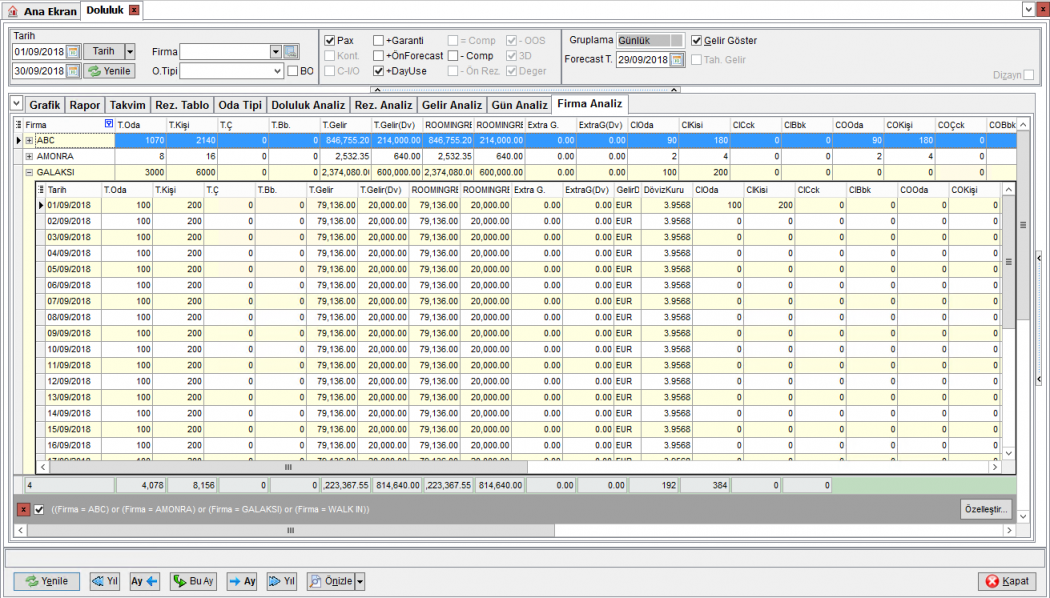Click the inner grid's scroll-right arrow

coord(995,467)
